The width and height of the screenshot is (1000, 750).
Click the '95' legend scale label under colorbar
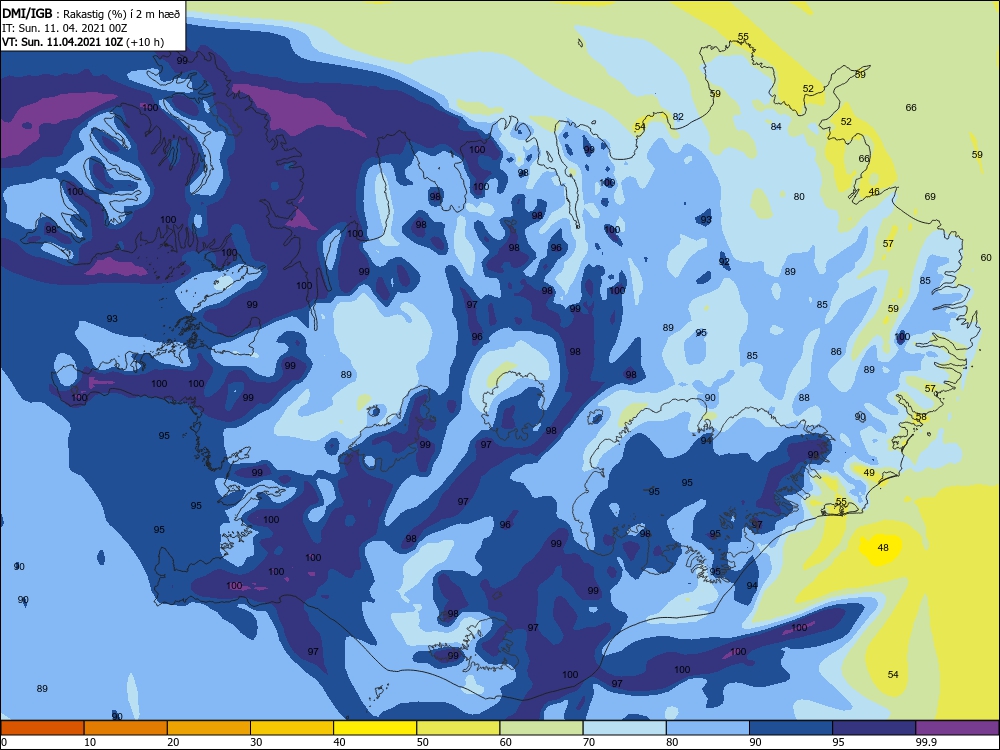pos(838,742)
